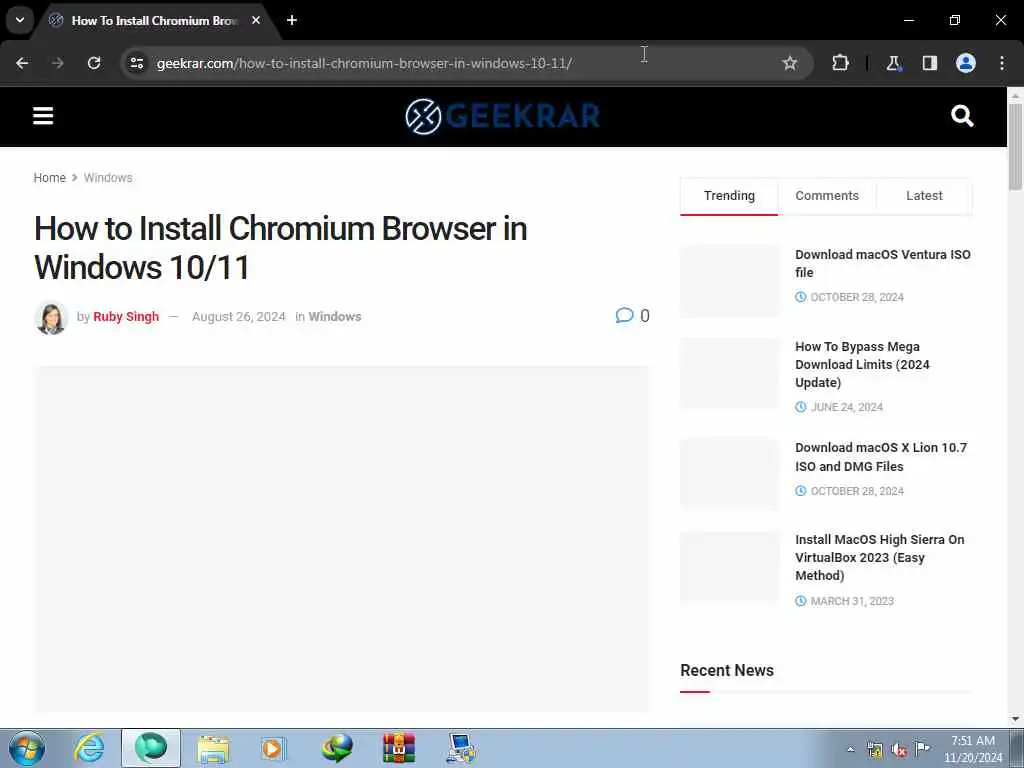Screen dimensions: 1024x768
Task: Open the site hamburger menu
Action: tap(43, 116)
